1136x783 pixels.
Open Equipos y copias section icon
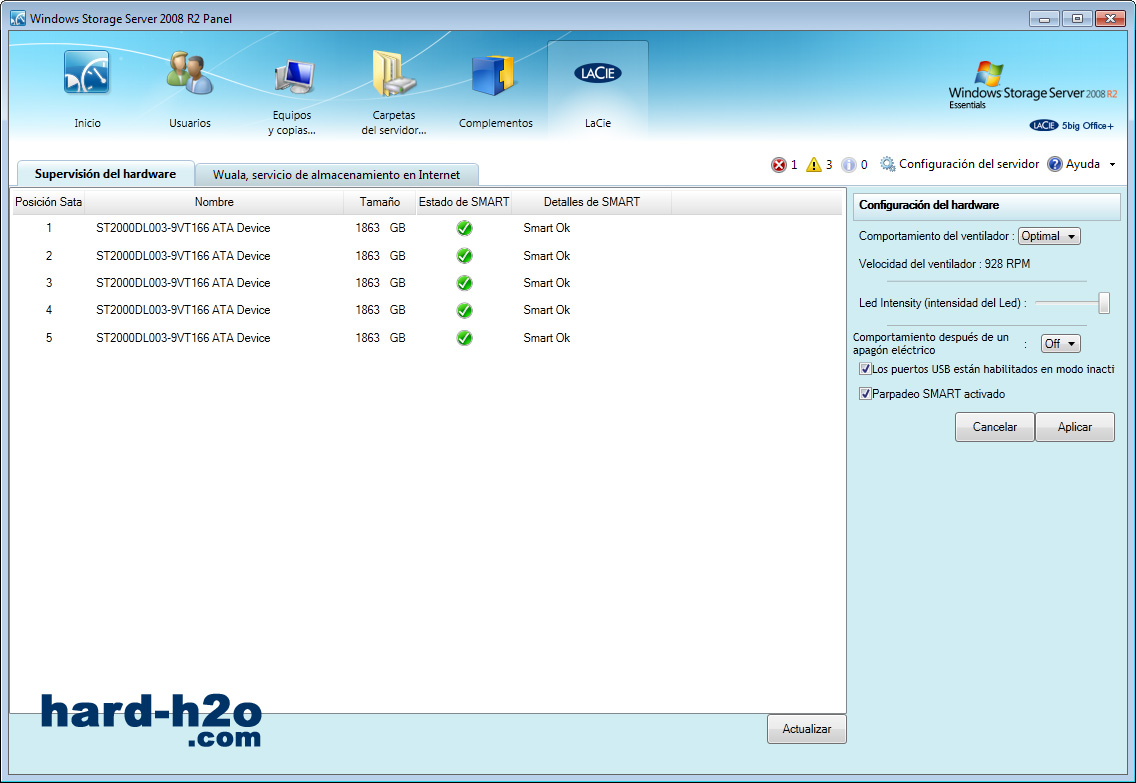coord(293,77)
